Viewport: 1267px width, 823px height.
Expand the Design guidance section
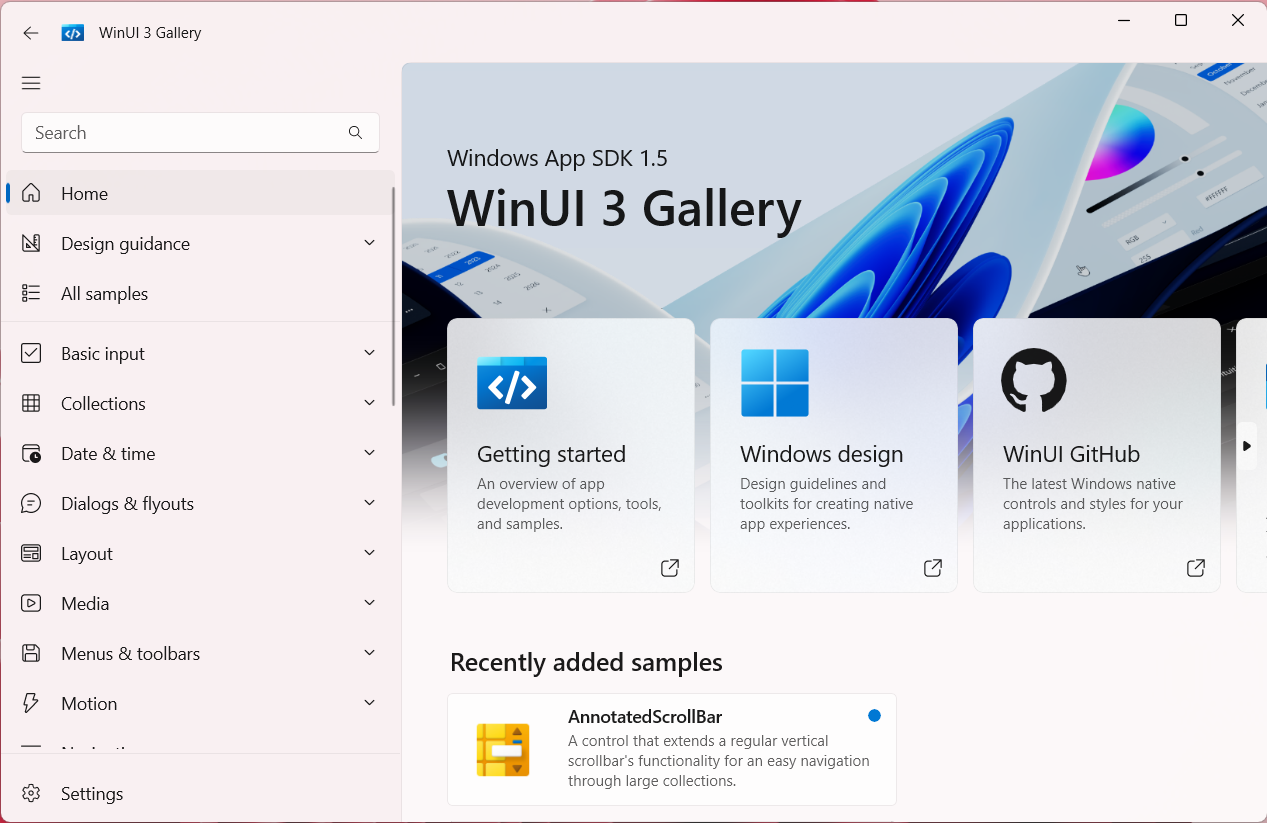tap(369, 243)
